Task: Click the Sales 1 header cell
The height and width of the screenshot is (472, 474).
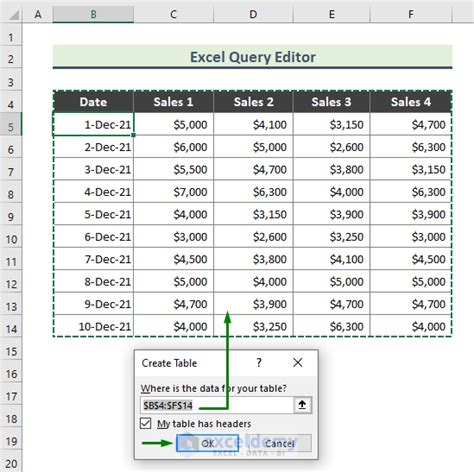Action: (173, 102)
